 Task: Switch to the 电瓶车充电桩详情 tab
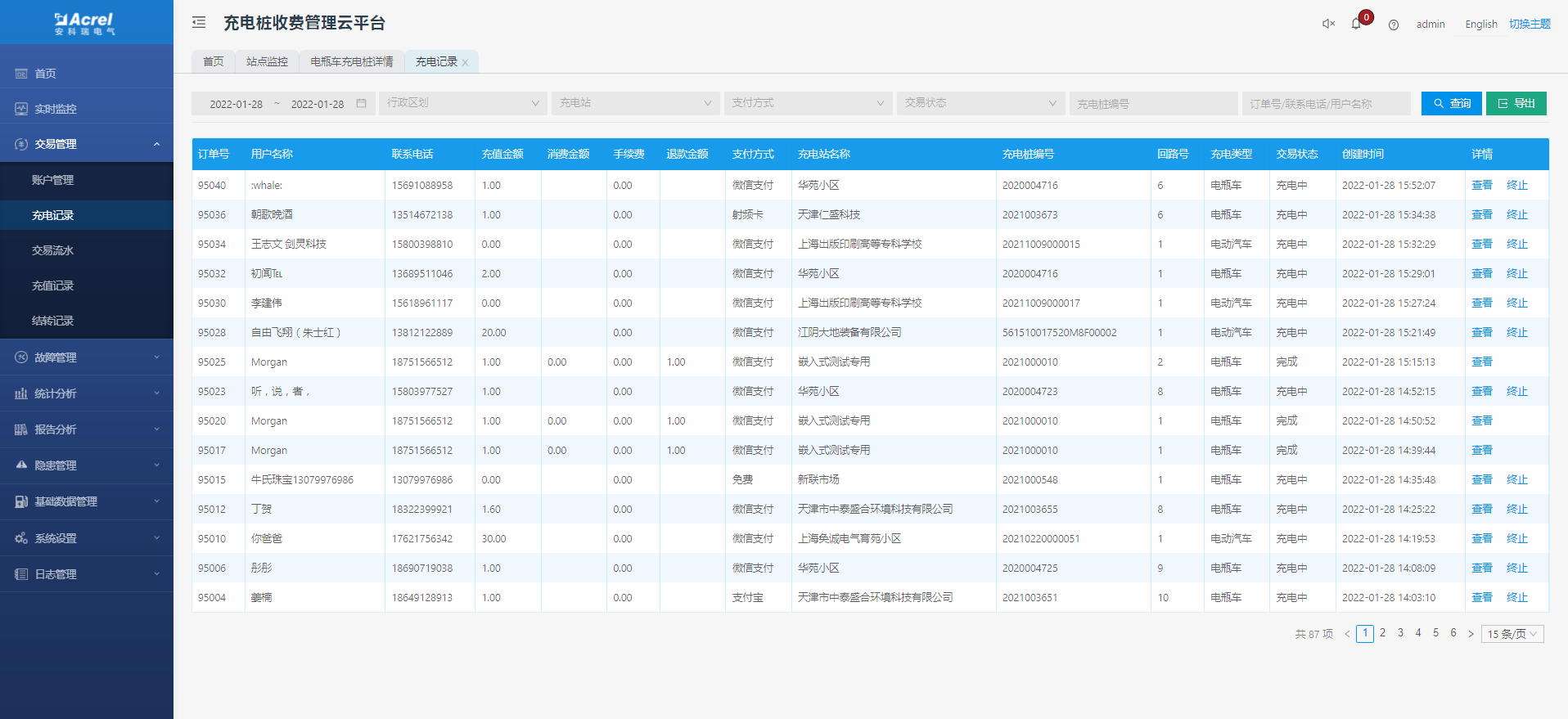pos(351,62)
